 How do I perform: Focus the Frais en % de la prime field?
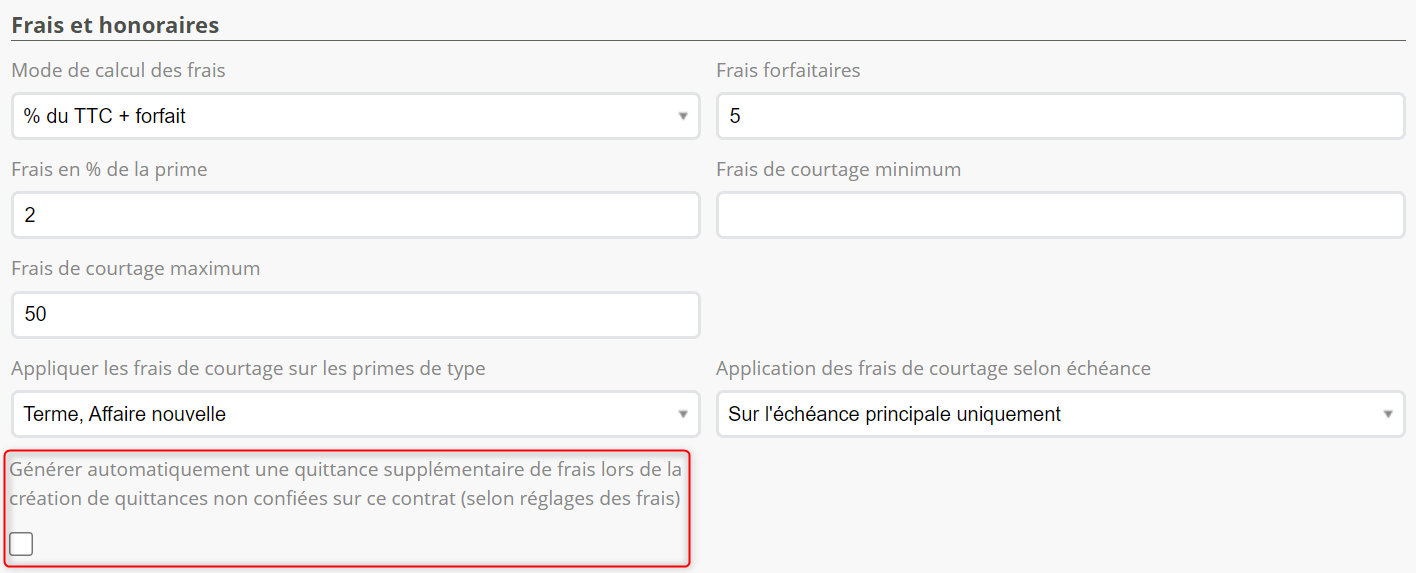pyautogui.click(x=355, y=215)
